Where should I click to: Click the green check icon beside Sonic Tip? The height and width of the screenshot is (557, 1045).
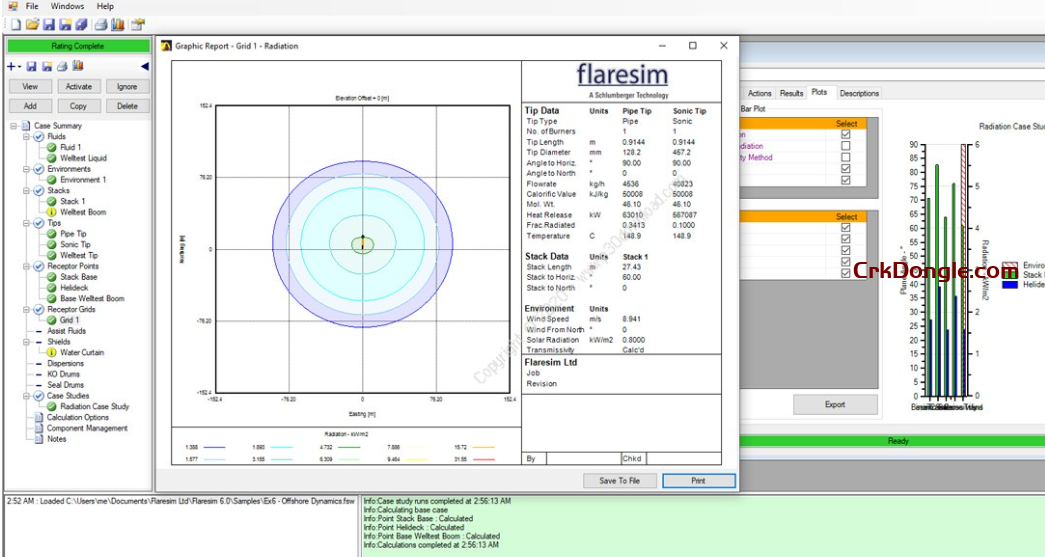(x=52, y=245)
